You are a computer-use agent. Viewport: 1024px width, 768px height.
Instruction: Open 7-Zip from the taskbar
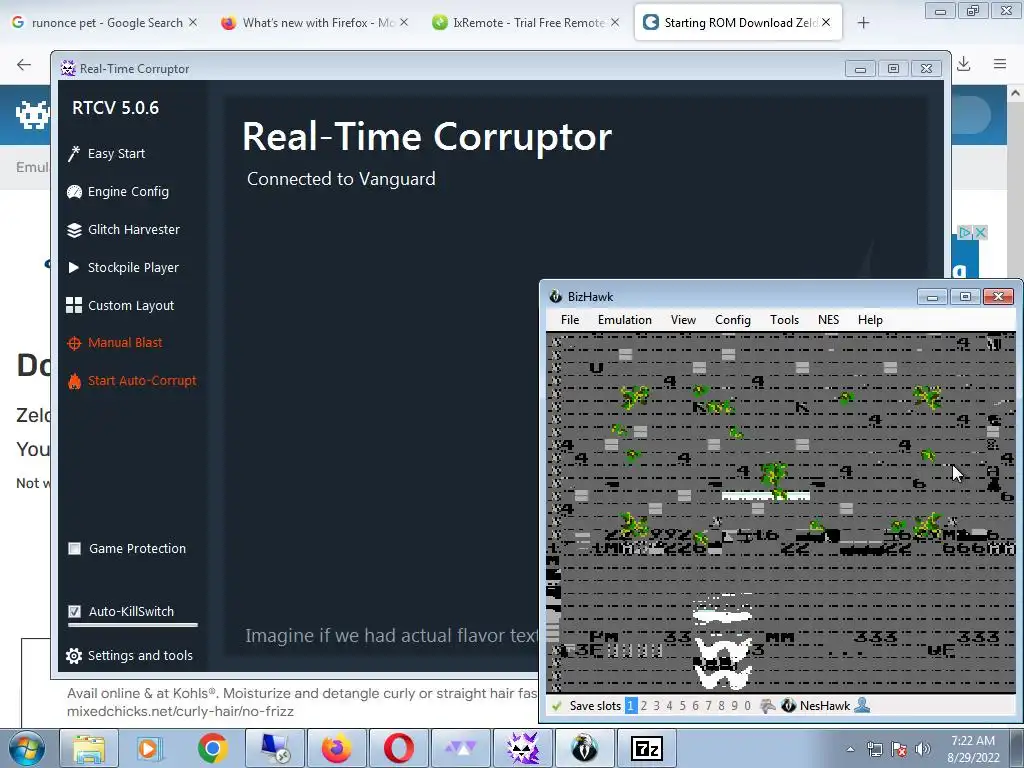point(647,748)
